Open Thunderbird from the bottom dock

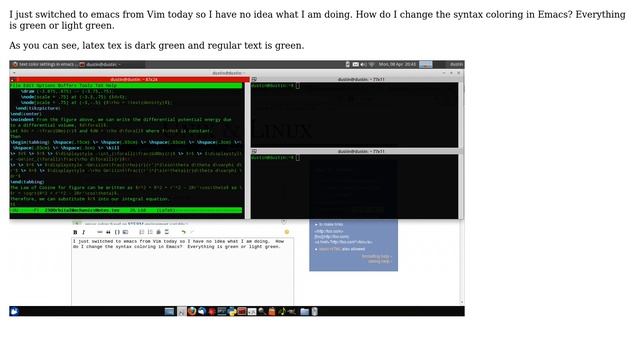pos(202,311)
